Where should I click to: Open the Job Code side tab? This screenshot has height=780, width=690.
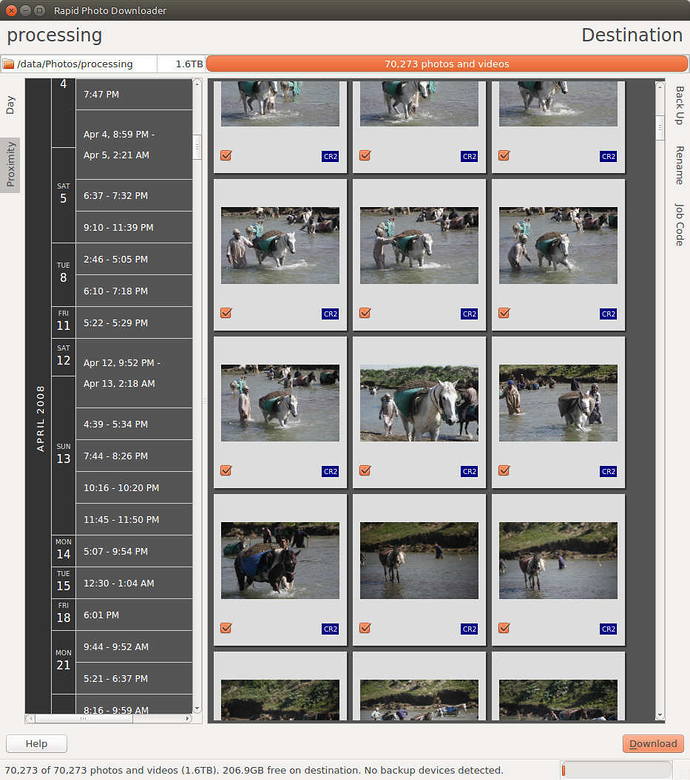(680, 224)
